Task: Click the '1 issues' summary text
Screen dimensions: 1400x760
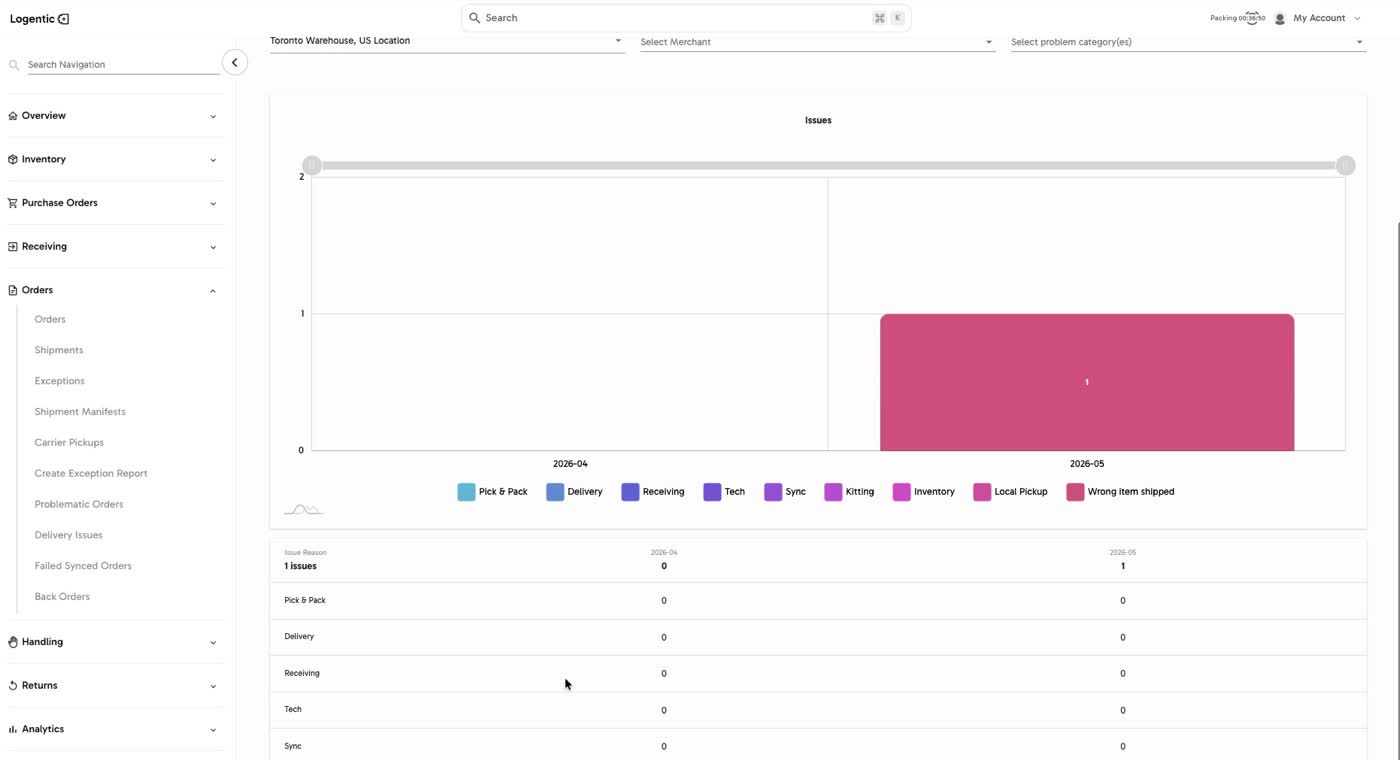Action: coord(300,566)
